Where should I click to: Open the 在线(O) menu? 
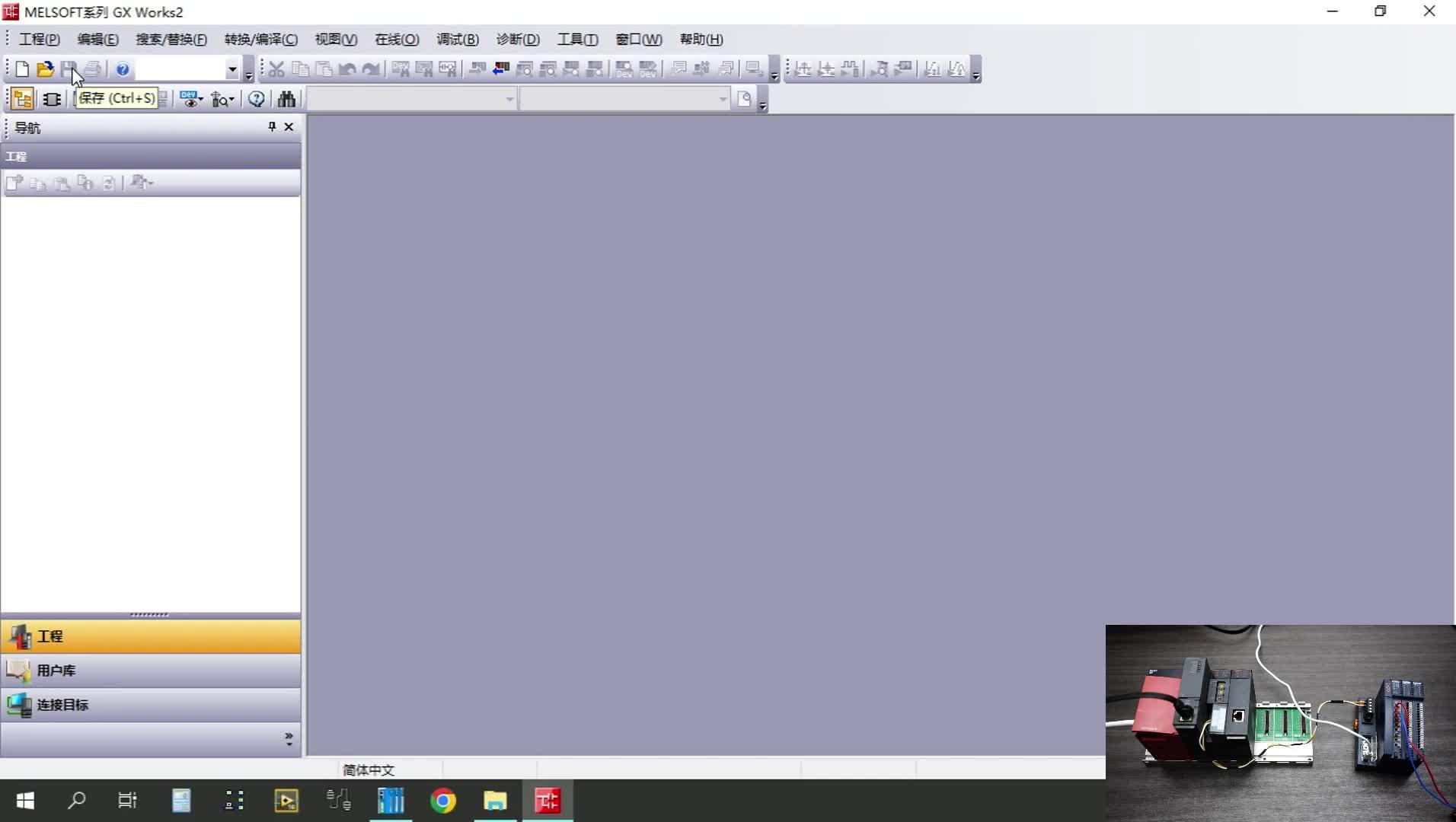point(397,40)
